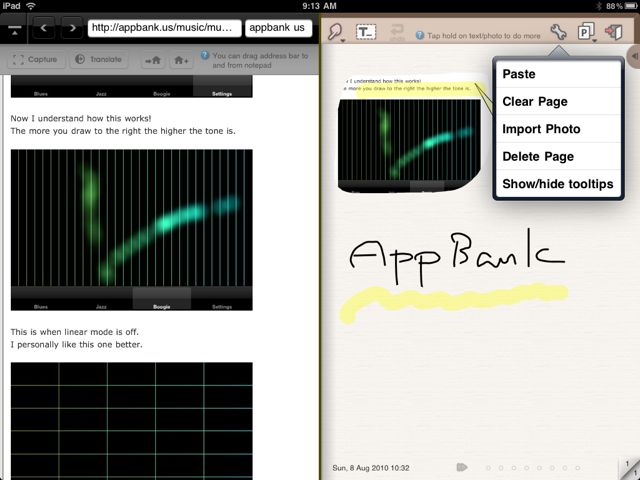640x480 pixels.
Task: Tap the yellow highlighter stroke under AppBank
Action: 453,303
